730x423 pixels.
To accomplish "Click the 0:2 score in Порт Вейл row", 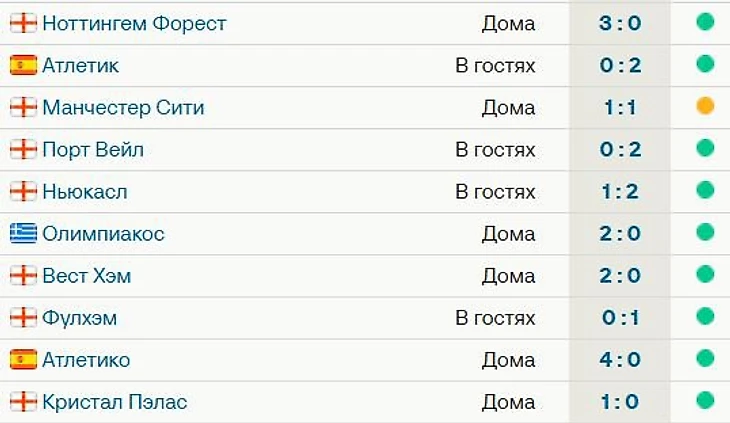I will click(620, 149).
